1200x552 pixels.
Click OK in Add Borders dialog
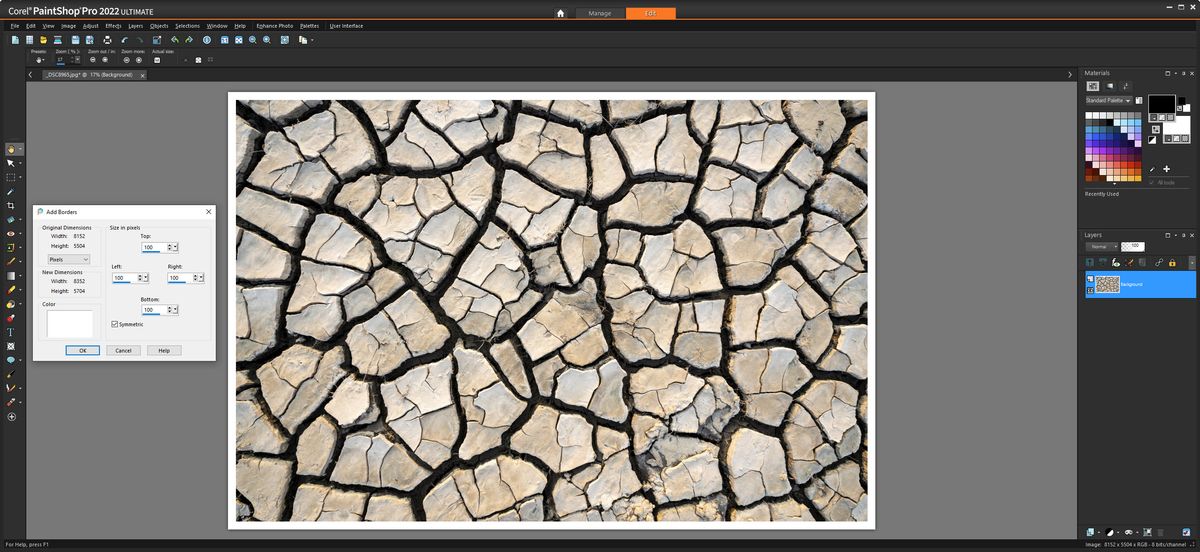click(82, 350)
